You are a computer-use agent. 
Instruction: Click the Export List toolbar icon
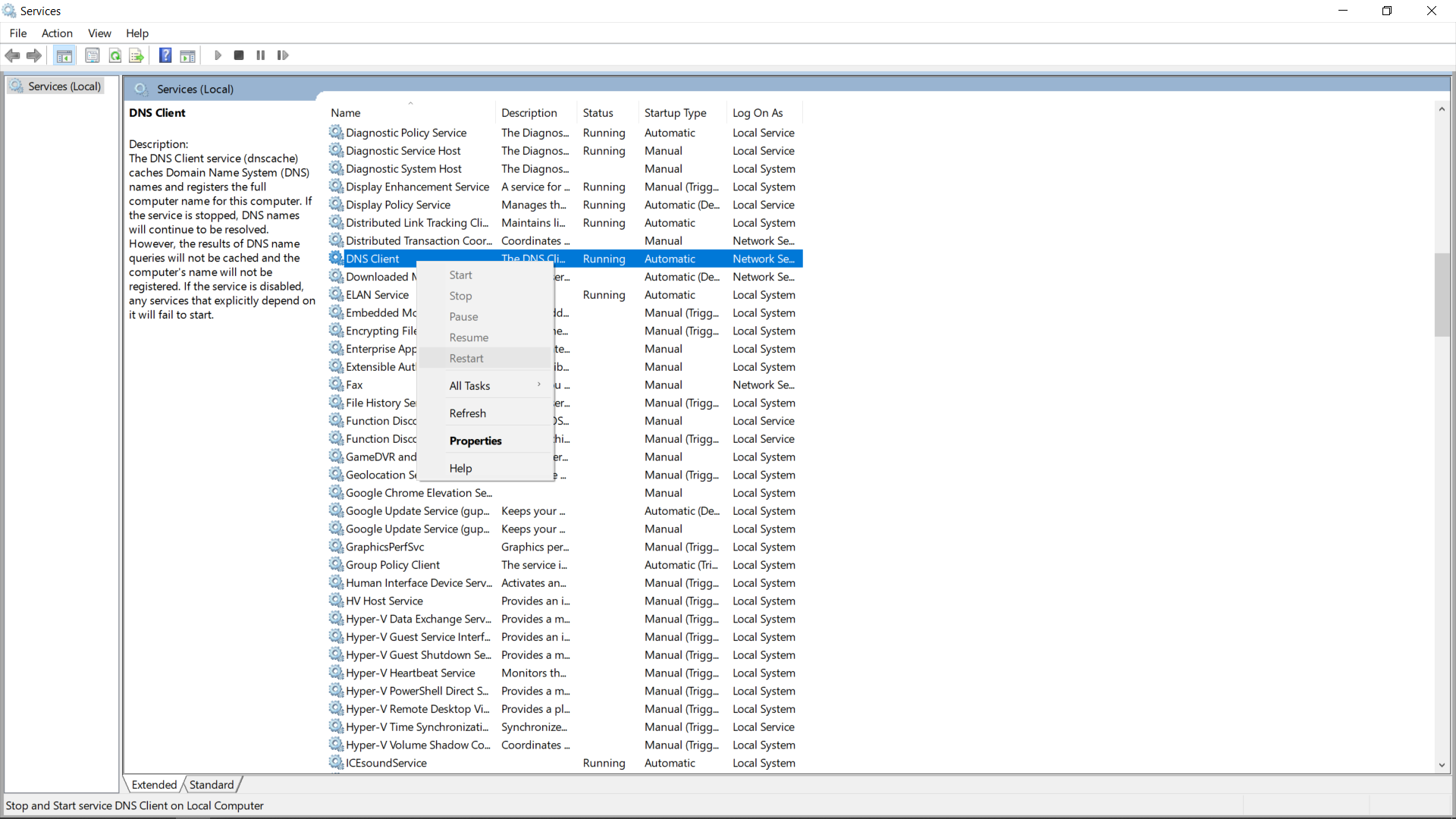[136, 55]
